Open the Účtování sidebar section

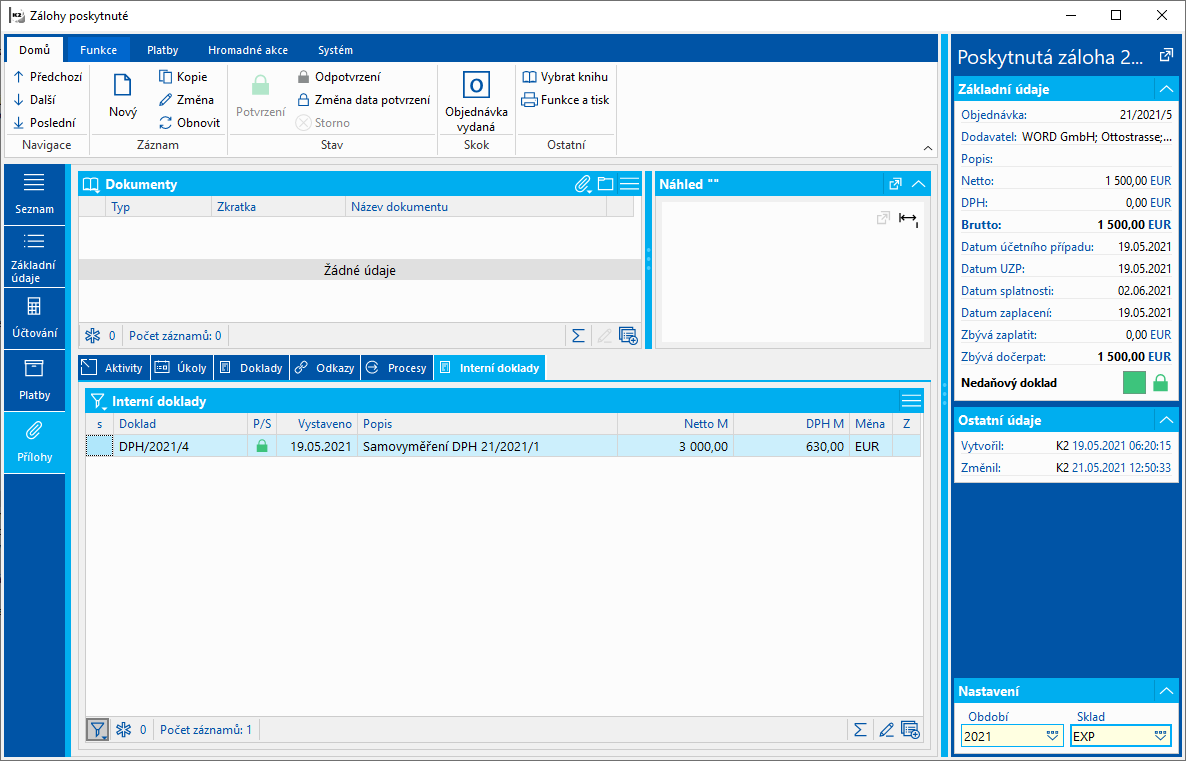click(35, 317)
